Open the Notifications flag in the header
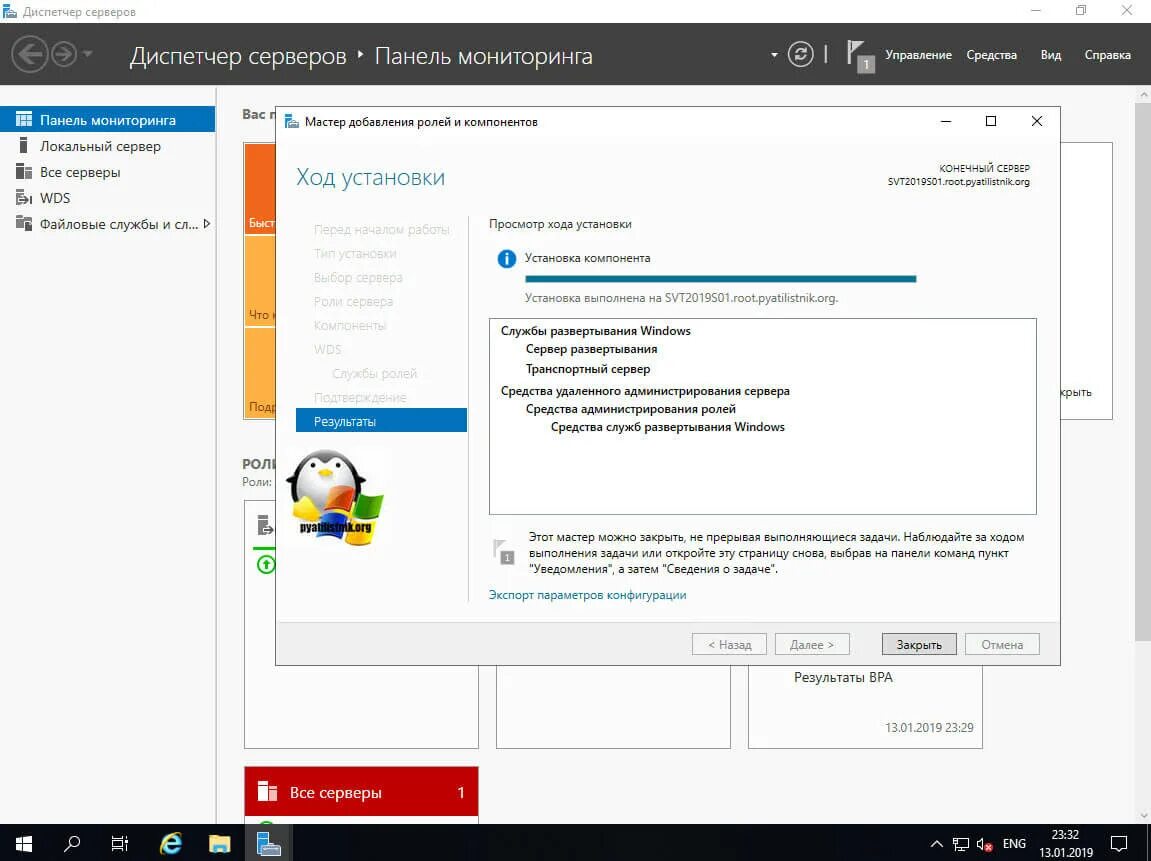 (x=859, y=56)
